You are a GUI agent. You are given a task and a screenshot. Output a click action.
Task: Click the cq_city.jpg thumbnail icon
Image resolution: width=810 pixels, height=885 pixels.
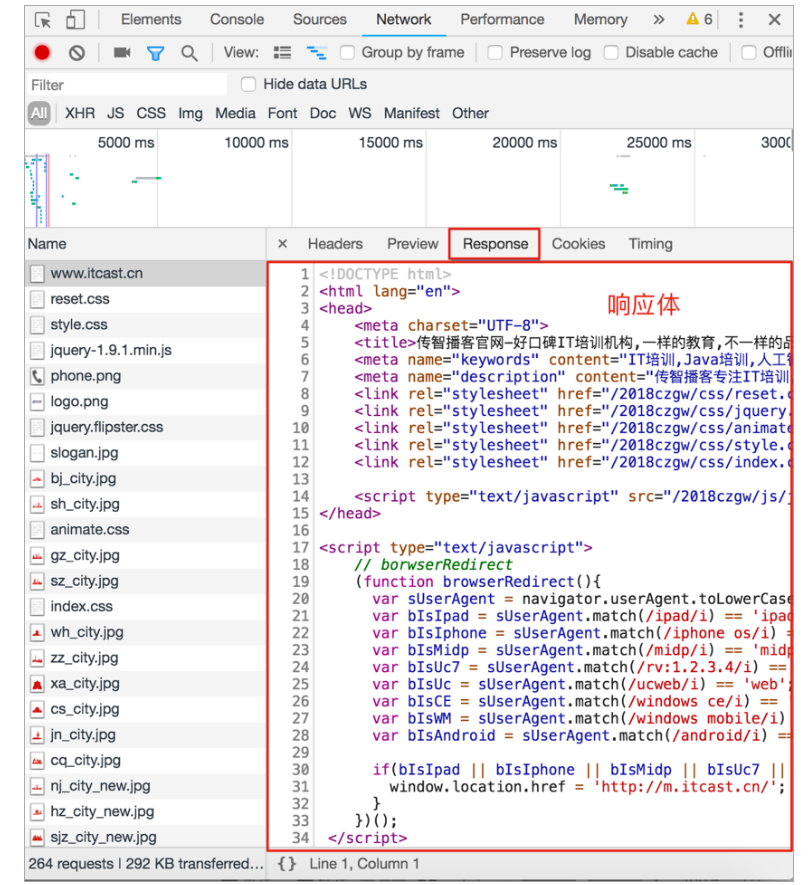37,761
